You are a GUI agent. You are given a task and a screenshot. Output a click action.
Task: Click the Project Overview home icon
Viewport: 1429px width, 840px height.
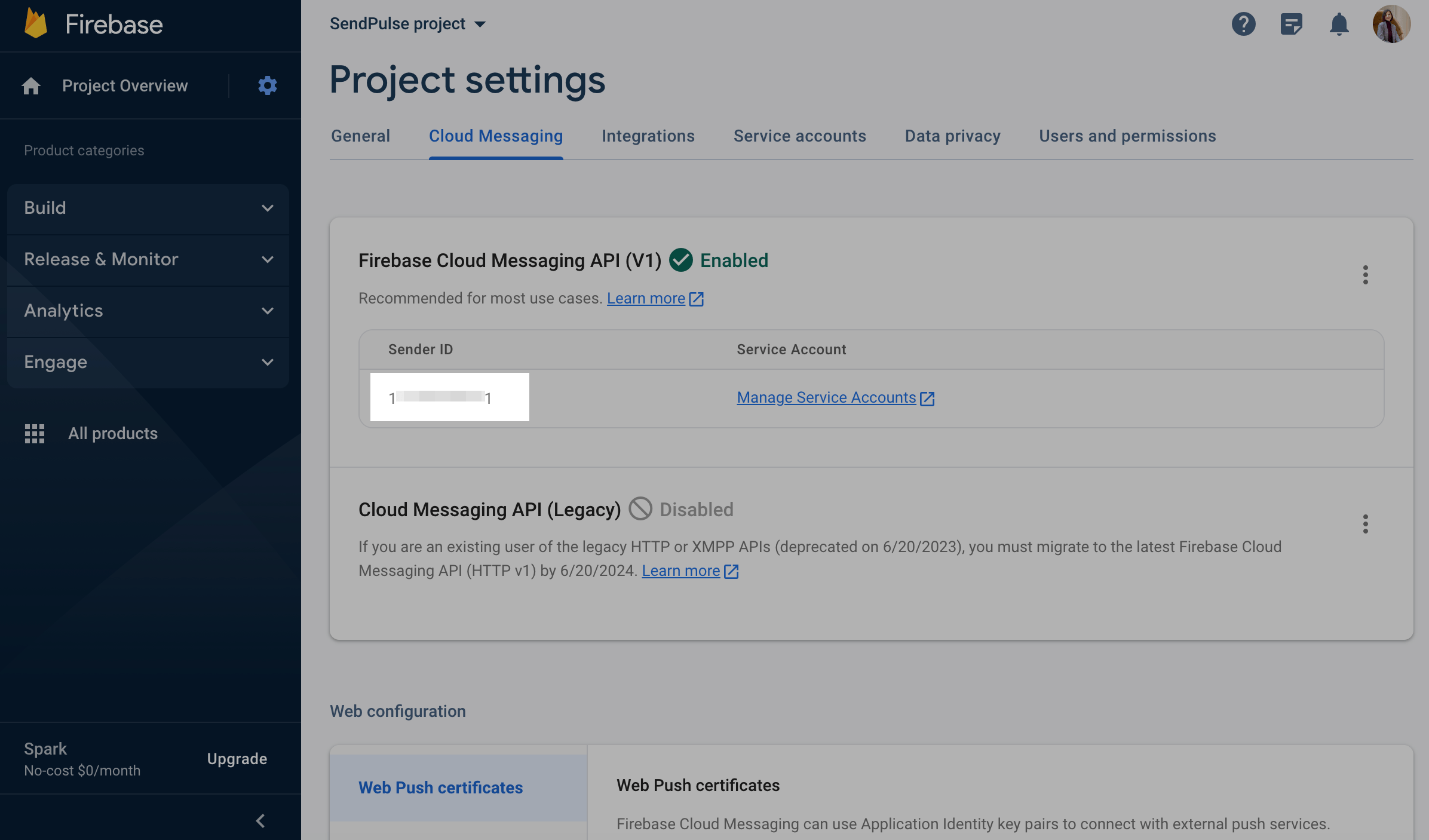(x=31, y=86)
